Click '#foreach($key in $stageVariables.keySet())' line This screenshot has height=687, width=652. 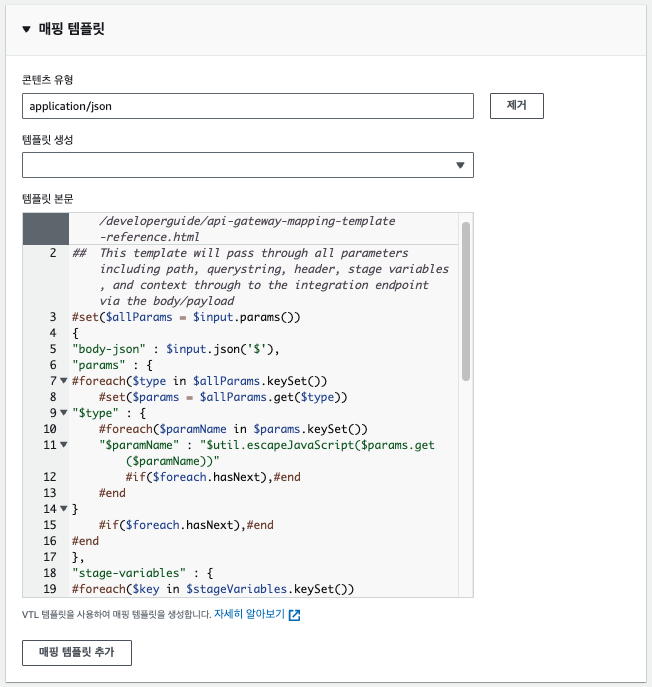[x=213, y=589]
